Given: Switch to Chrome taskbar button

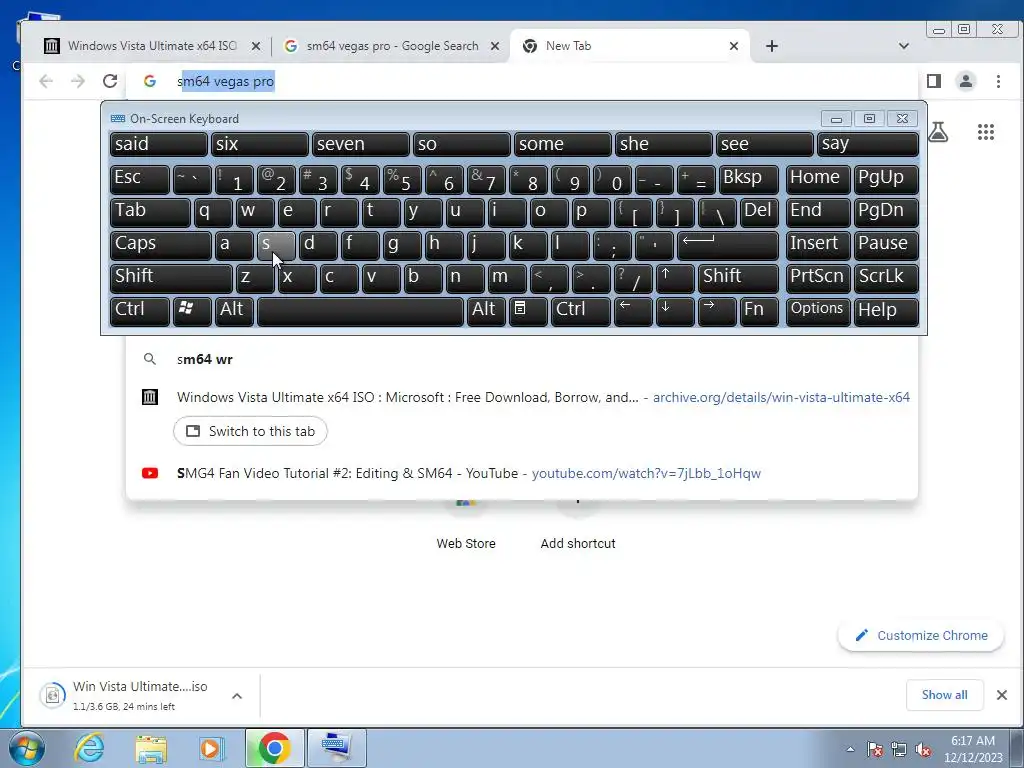Looking at the screenshot, I should coord(274,748).
